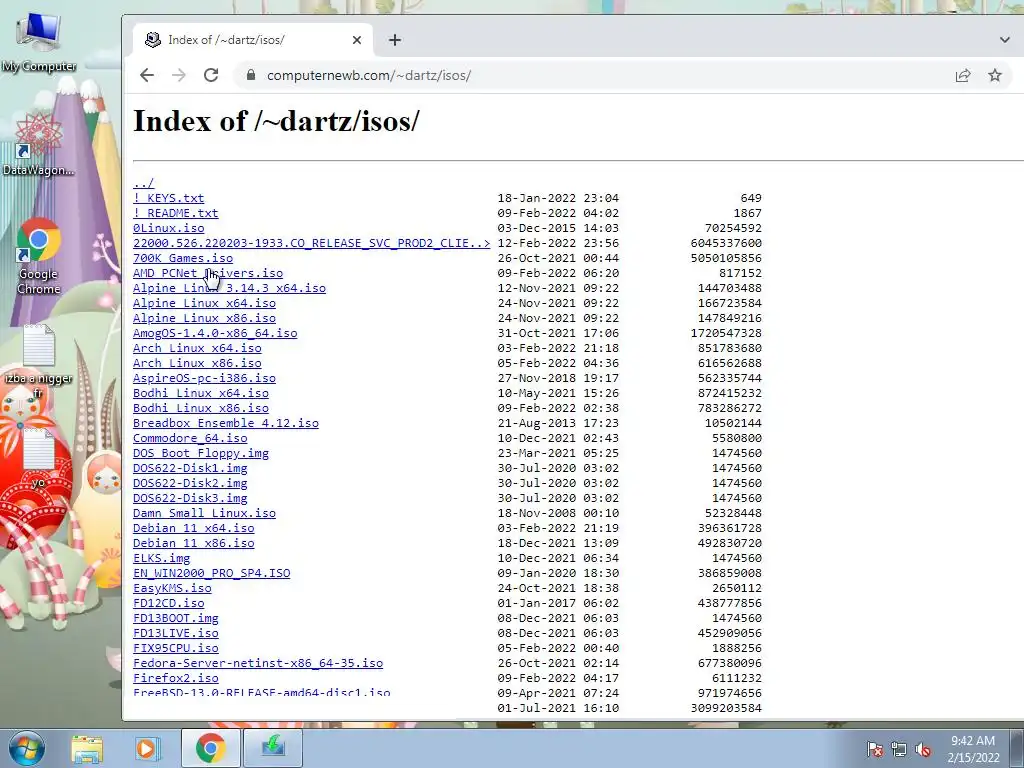Click the 'FD13LIVE.iso' link
The height and width of the screenshot is (768, 1024).
[x=176, y=633]
